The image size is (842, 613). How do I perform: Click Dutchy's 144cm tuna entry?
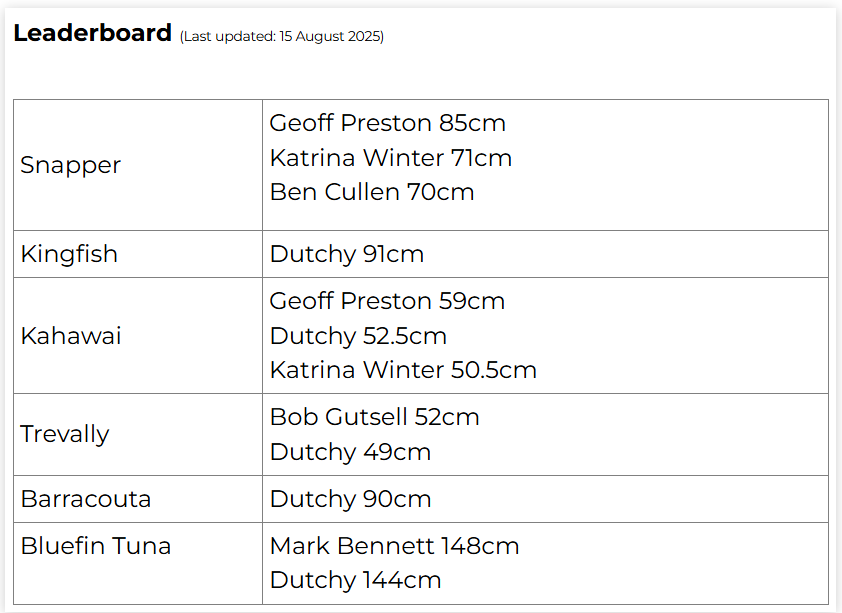(x=355, y=580)
